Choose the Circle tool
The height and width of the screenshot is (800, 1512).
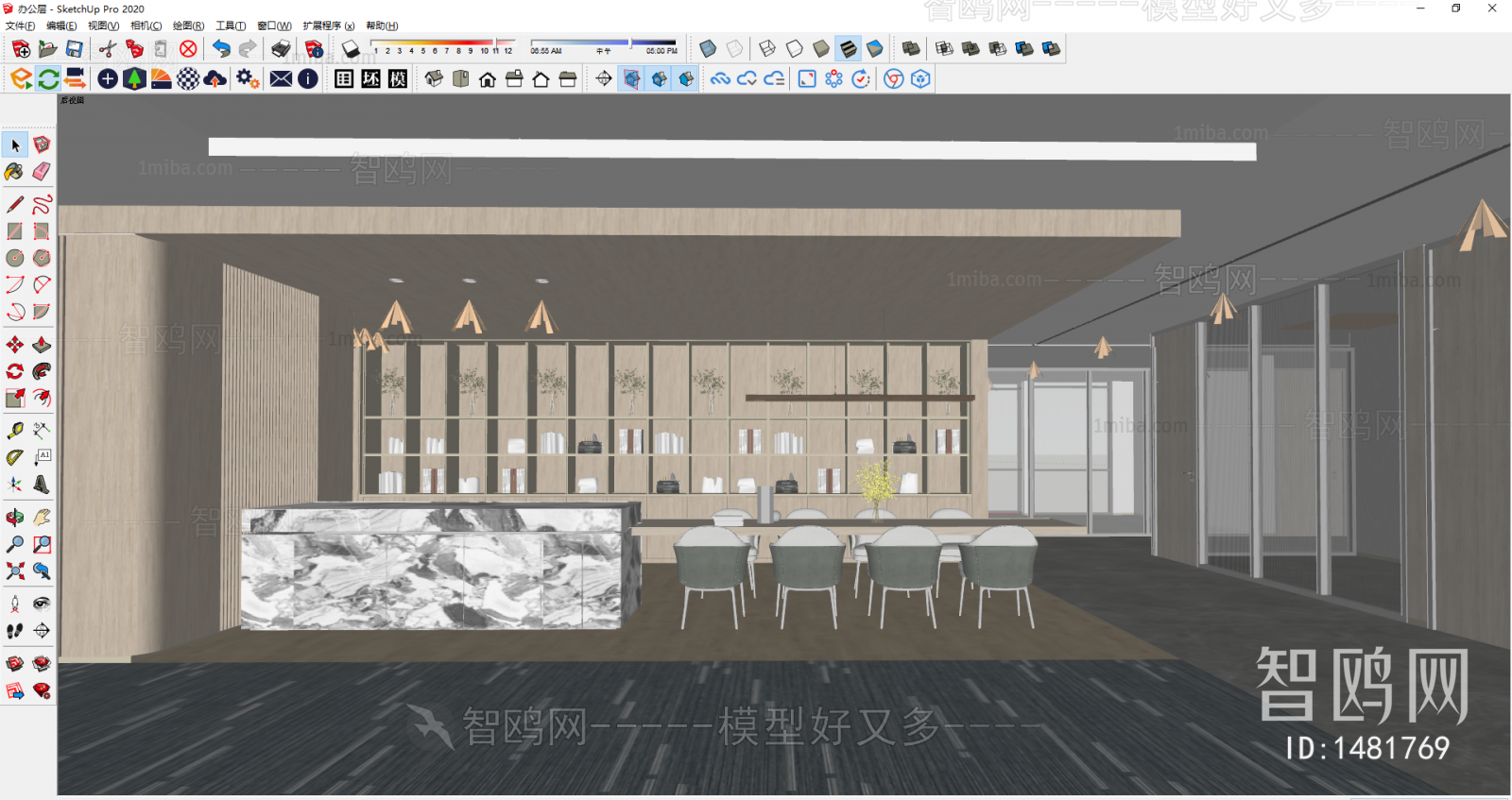click(15, 258)
